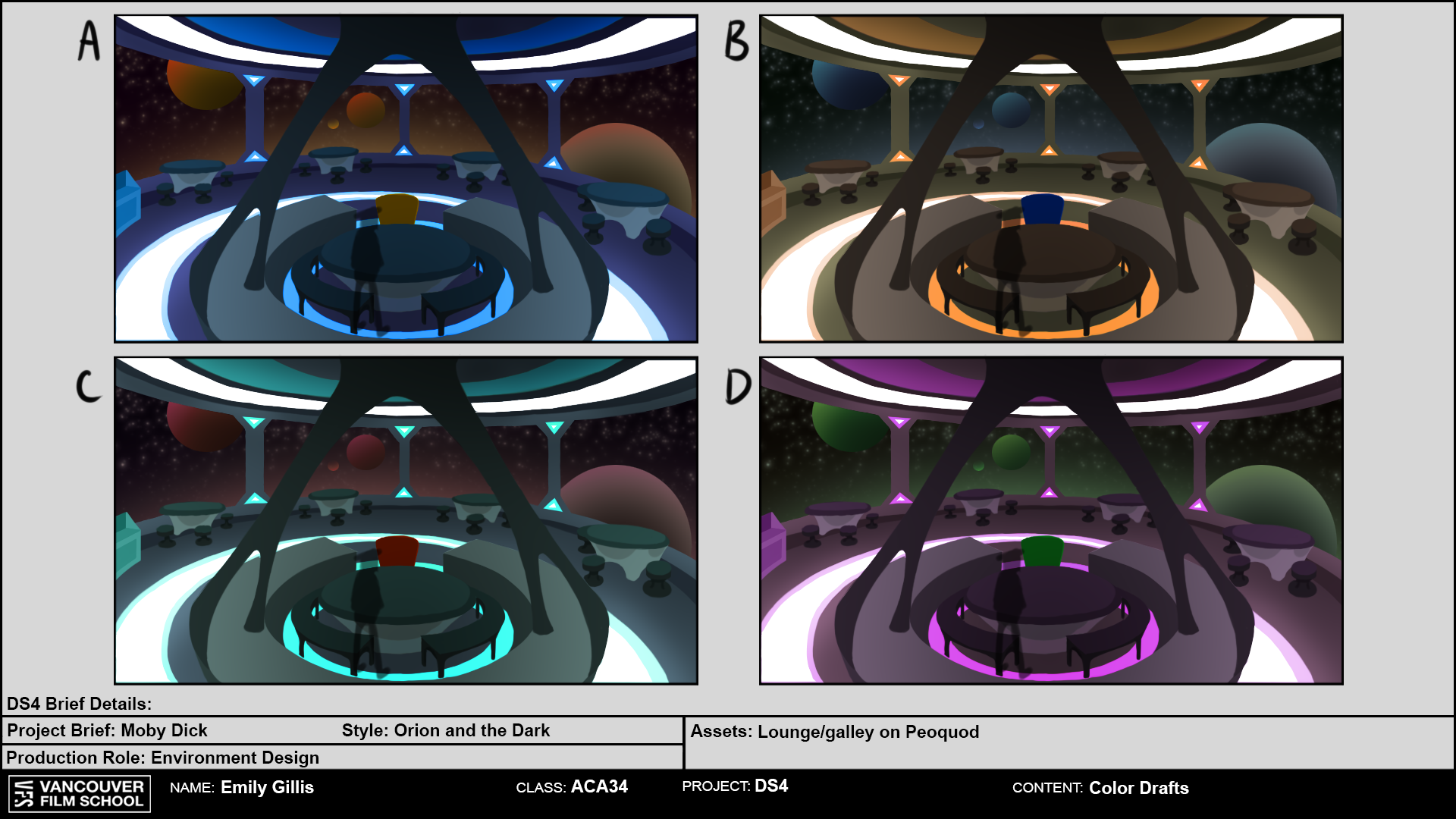
Task: Click the handwritten letter C label
Action: (88, 386)
